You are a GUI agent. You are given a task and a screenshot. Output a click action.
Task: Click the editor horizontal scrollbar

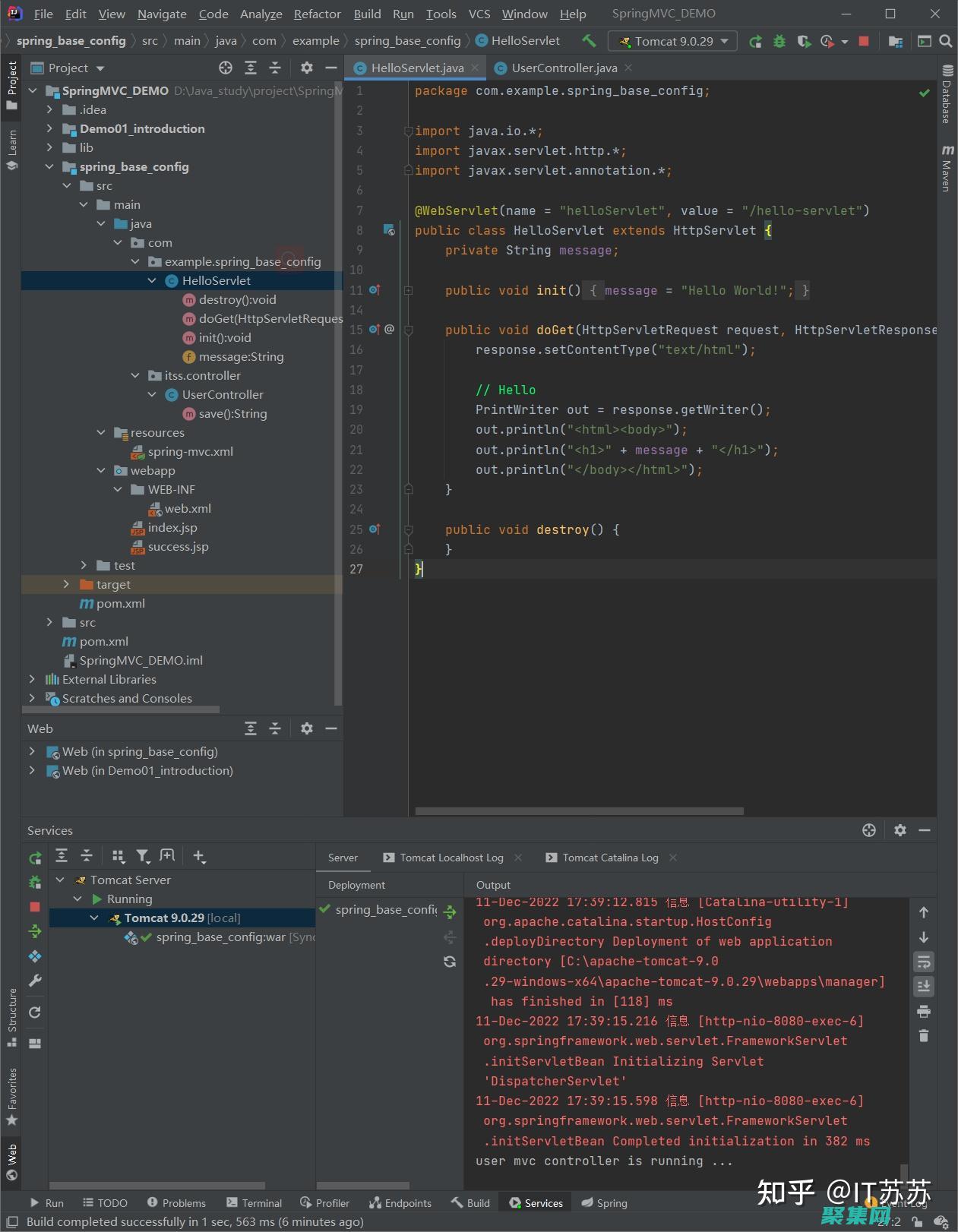(x=579, y=811)
